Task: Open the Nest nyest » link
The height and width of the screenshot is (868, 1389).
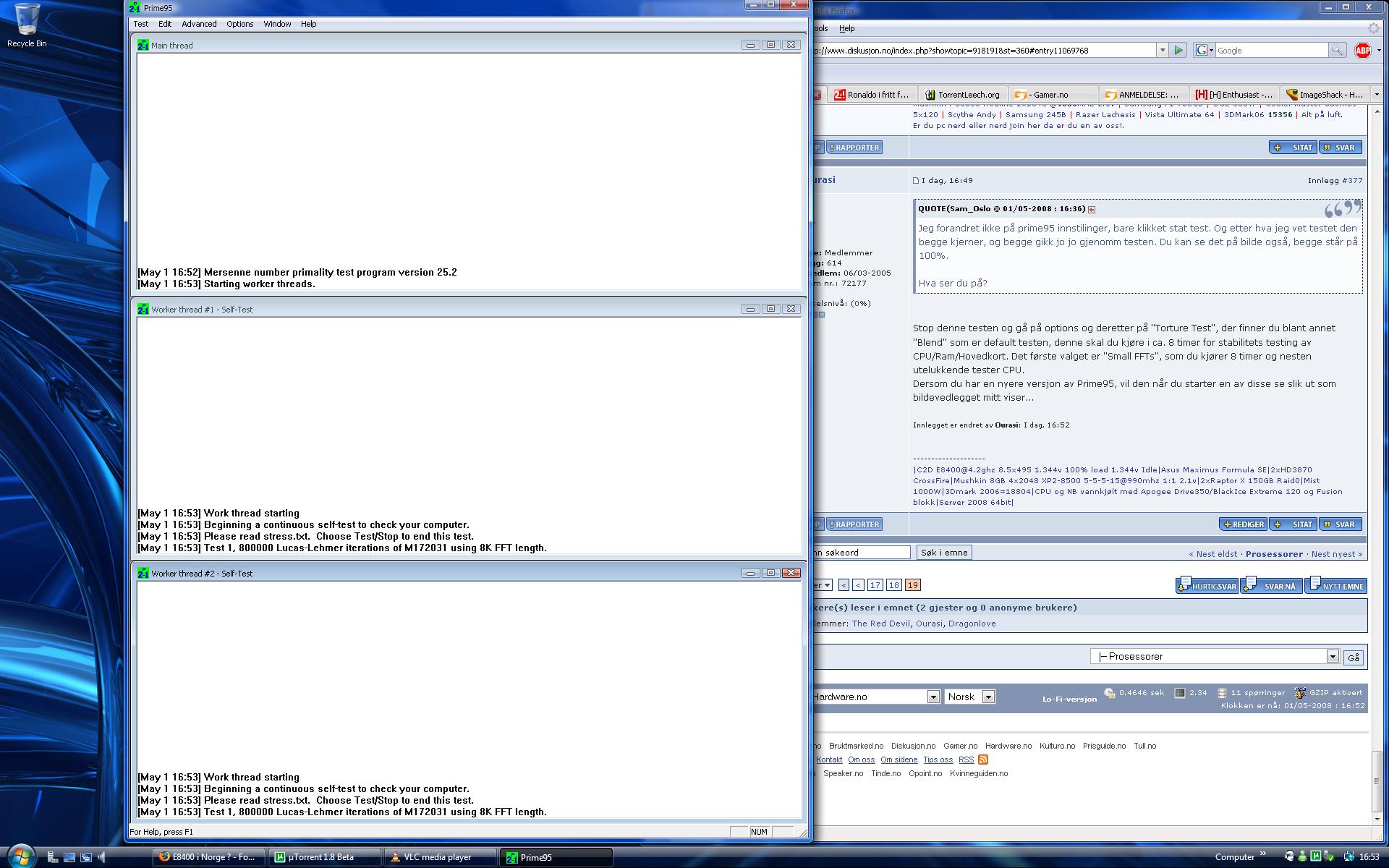Action: [x=1336, y=554]
